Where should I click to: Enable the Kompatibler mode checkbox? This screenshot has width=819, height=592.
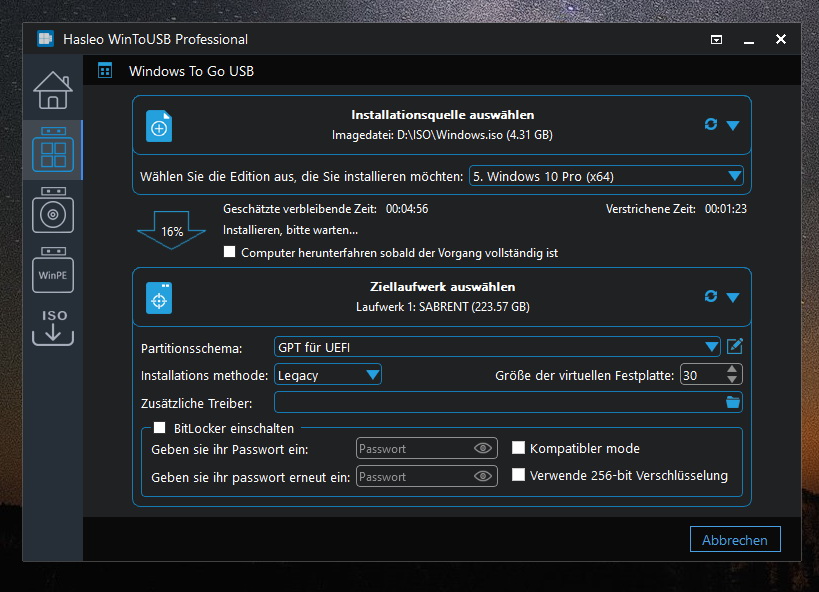[x=518, y=448]
